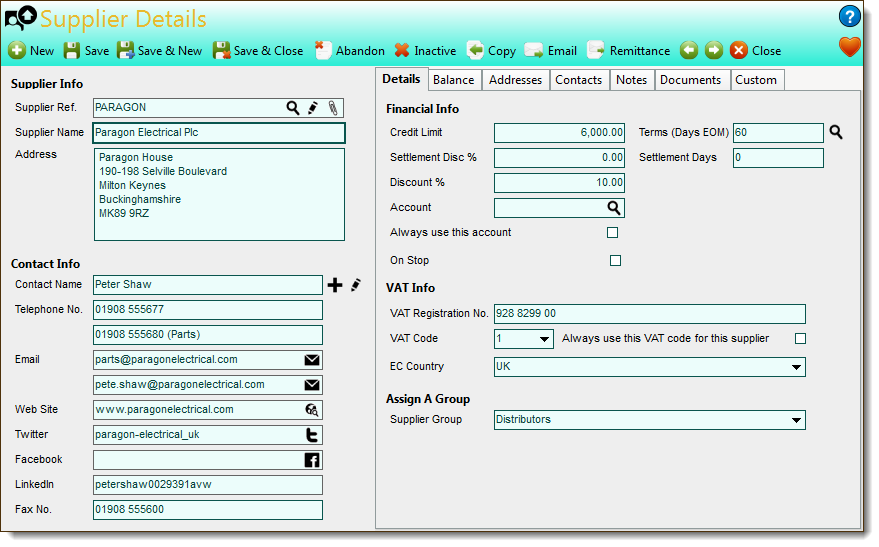Expand the EC Country dropdown

pos(795,367)
